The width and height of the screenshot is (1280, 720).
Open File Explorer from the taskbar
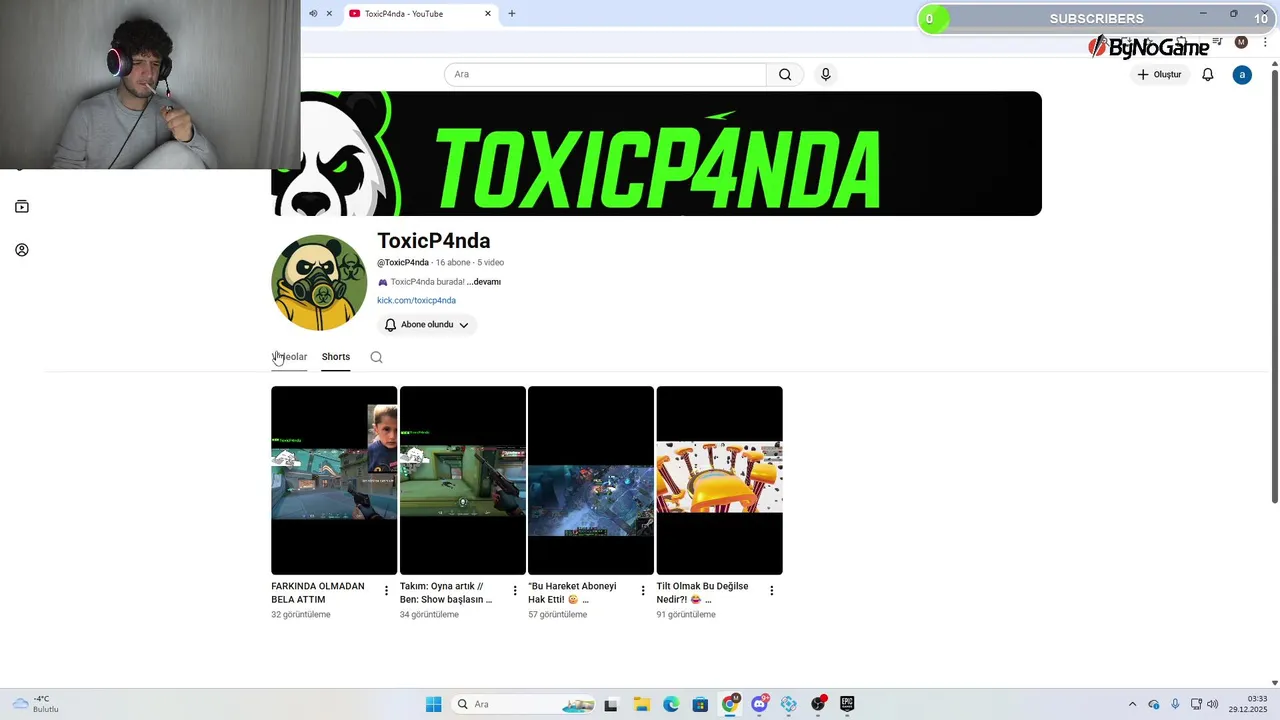pyautogui.click(x=641, y=704)
